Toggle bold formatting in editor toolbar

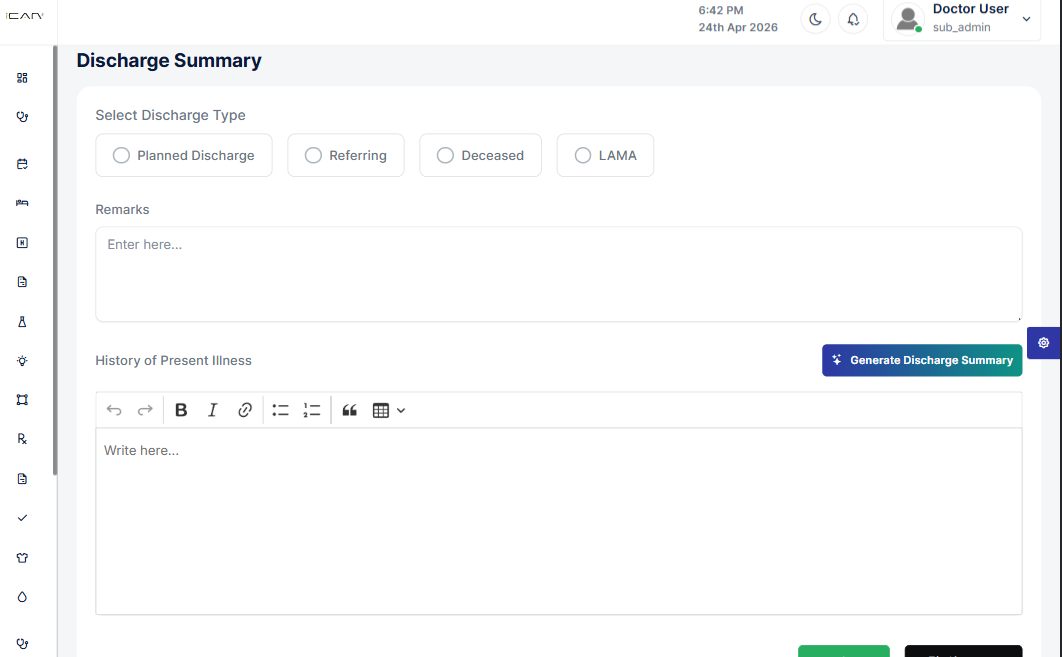[x=181, y=410]
